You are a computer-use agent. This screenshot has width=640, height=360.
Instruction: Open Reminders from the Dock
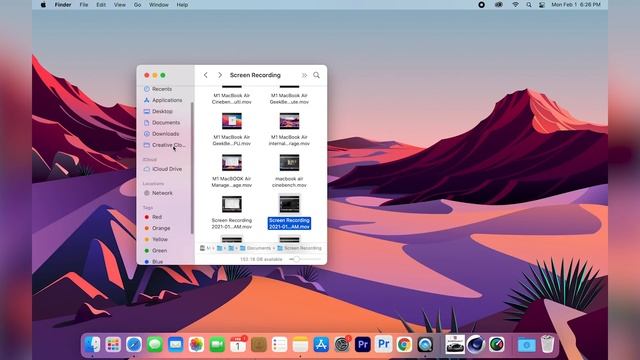coord(280,344)
